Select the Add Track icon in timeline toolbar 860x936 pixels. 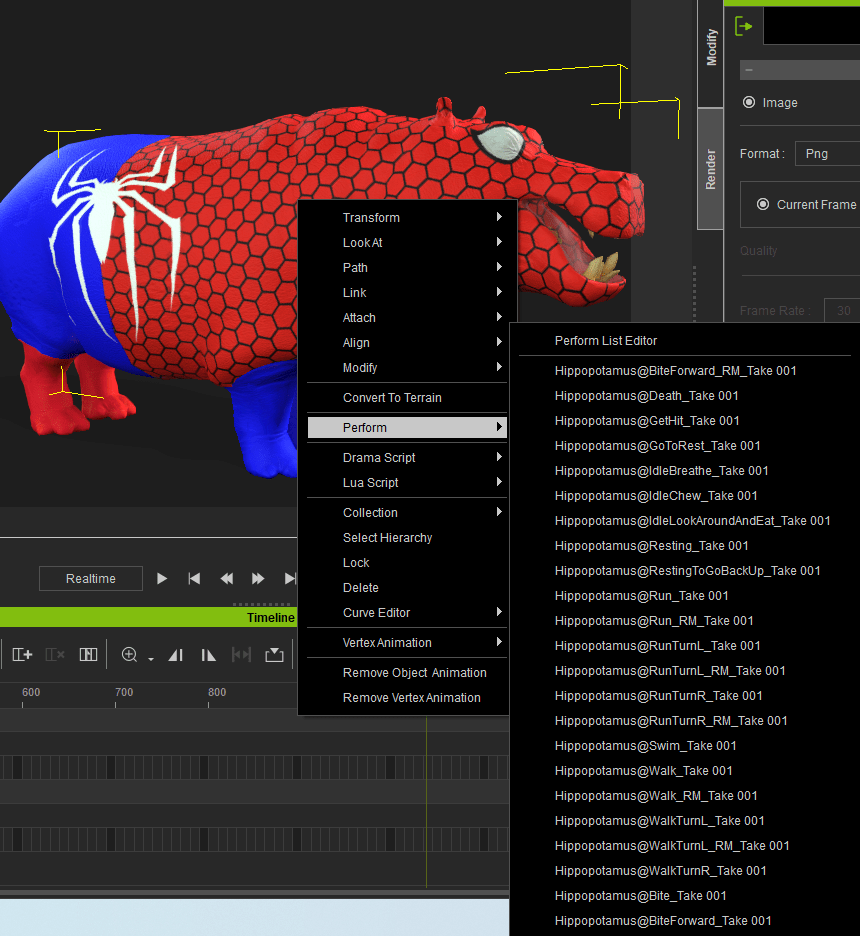point(22,654)
